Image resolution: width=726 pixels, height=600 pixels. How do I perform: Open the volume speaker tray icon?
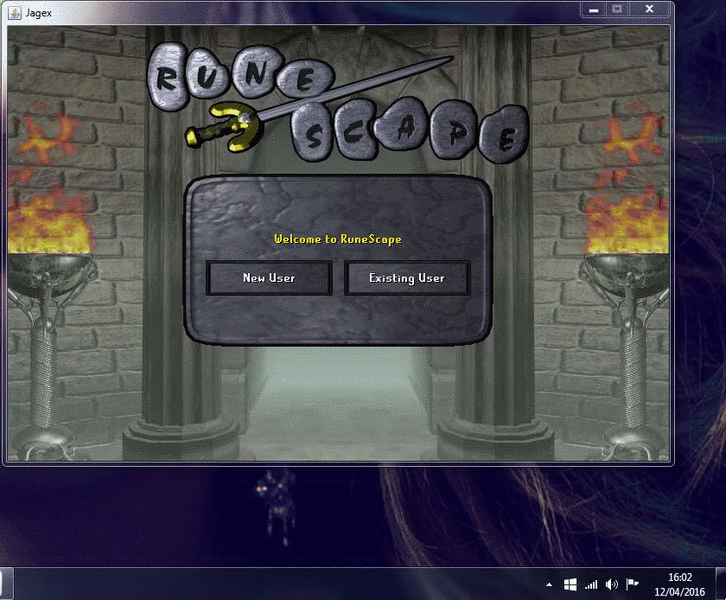coord(612,585)
